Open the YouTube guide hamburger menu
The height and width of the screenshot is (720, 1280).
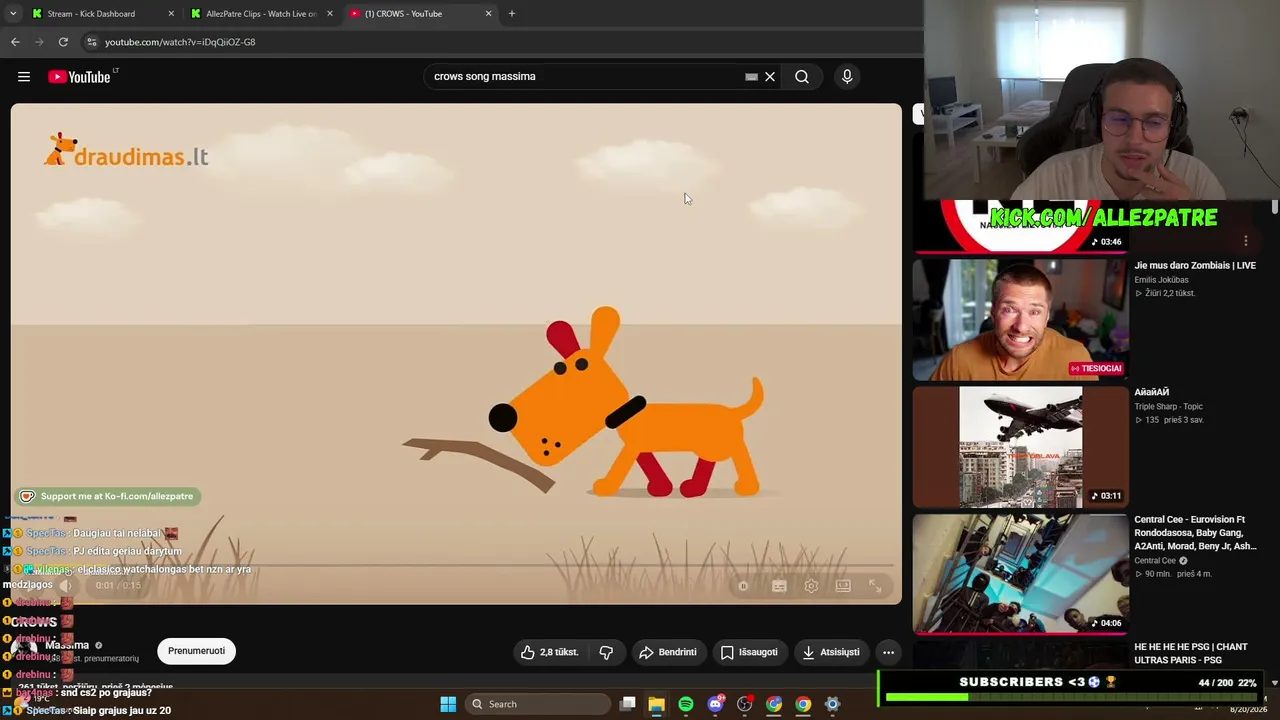24,77
